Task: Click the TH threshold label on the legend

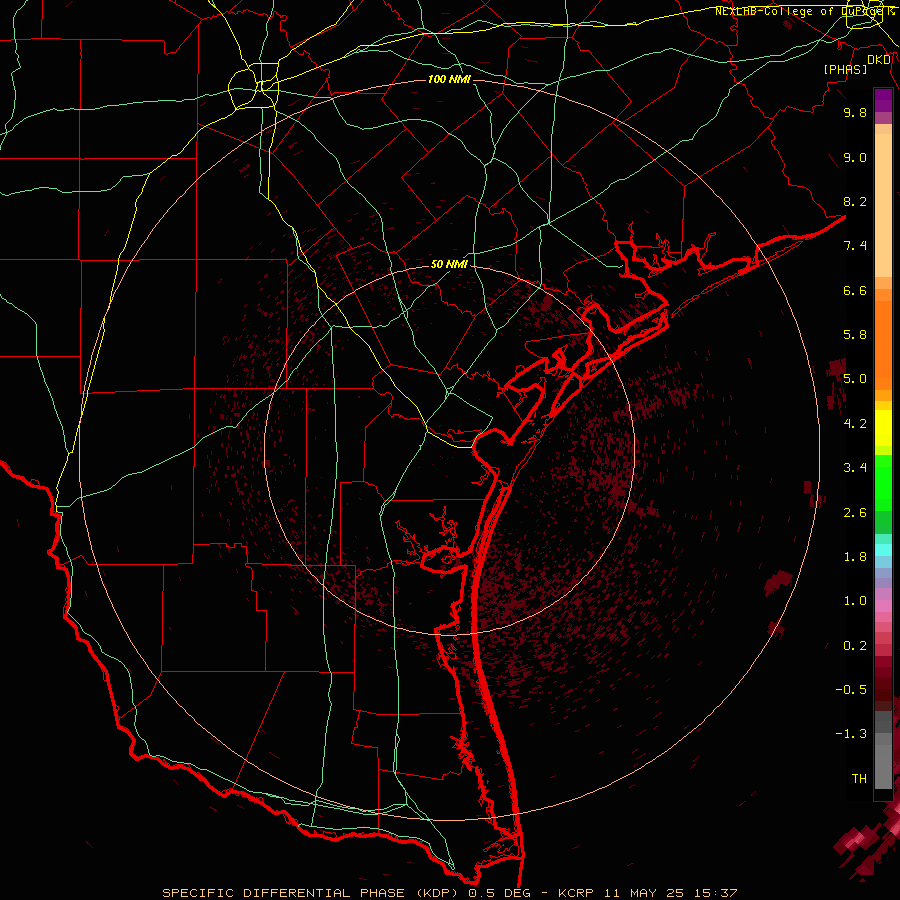Action: point(859,779)
